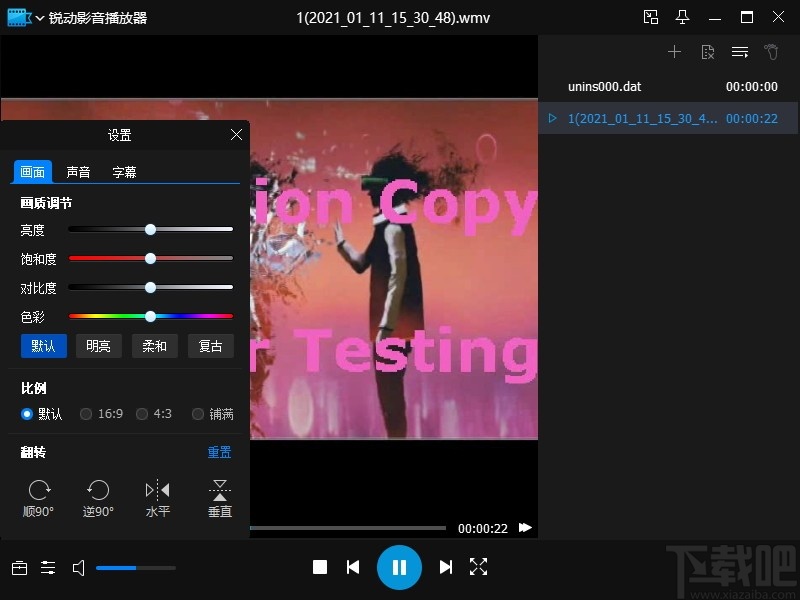This screenshot has width=800, height=600.
Task: Select playing 1(2021_01_11_15_30_4... playlist entry
Action: pyautogui.click(x=668, y=118)
